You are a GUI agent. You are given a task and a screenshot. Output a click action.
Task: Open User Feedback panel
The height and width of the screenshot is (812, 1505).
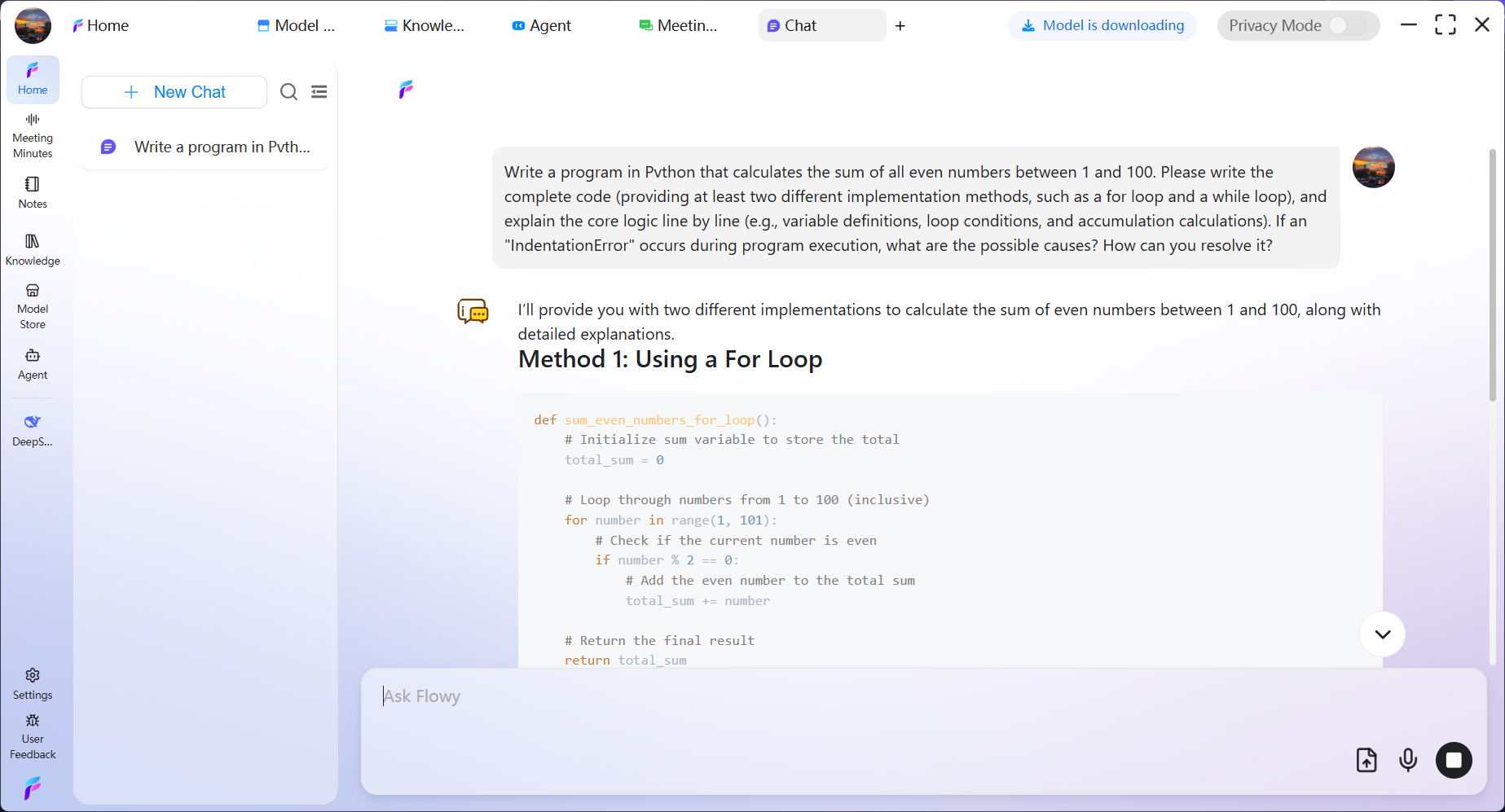pyautogui.click(x=33, y=735)
